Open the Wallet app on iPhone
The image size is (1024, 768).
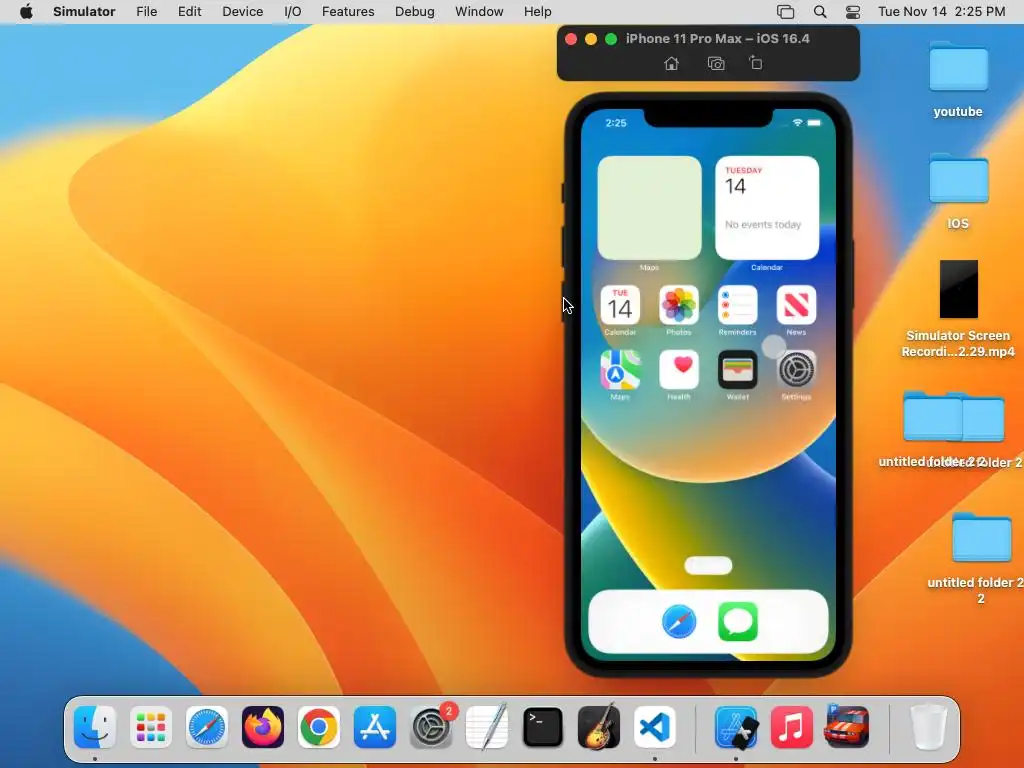point(737,370)
